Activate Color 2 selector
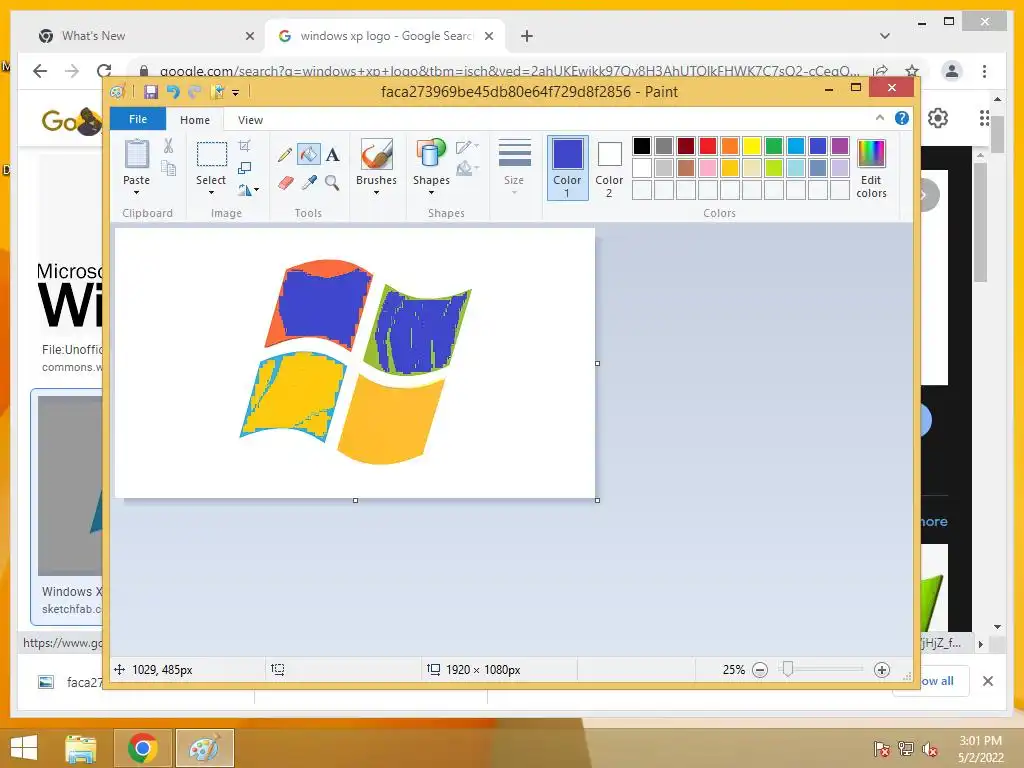Screen dimensions: 1024x768 point(609,168)
